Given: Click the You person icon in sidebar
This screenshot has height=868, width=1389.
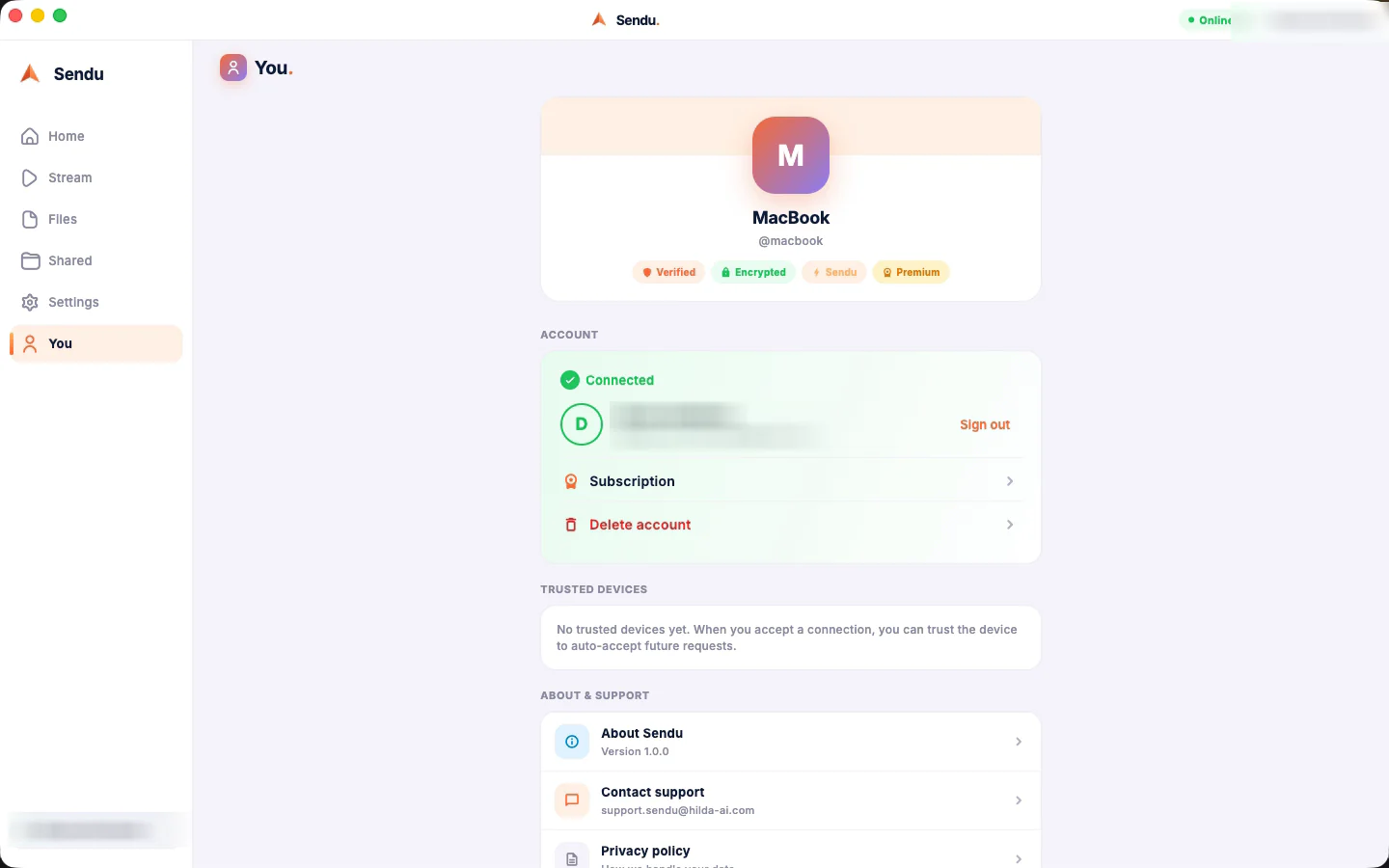Looking at the screenshot, I should (x=30, y=343).
